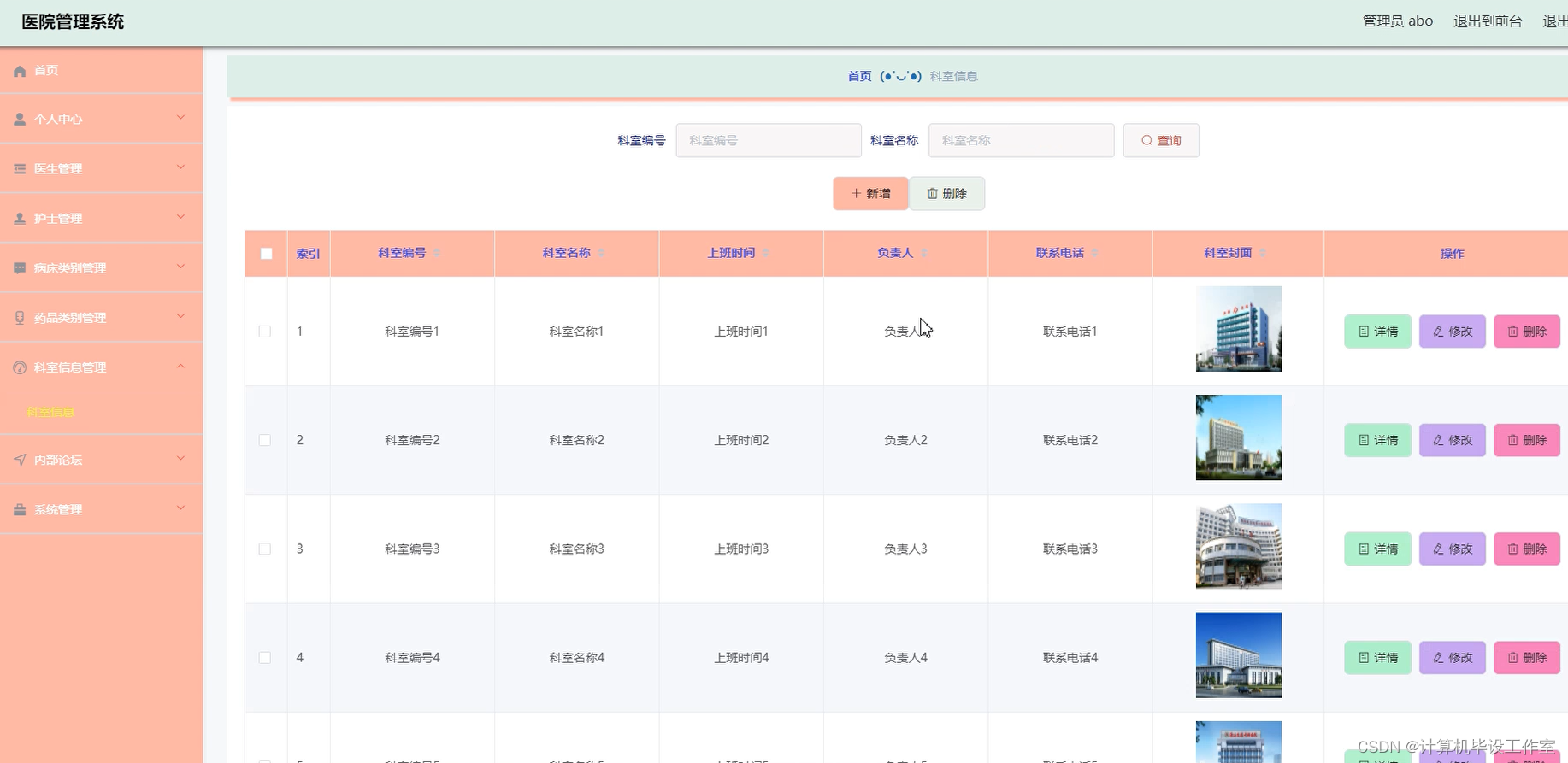Click the icon beside 药品类别管理
Viewport: 1568px width, 763px height.
[x=20, y=318]
